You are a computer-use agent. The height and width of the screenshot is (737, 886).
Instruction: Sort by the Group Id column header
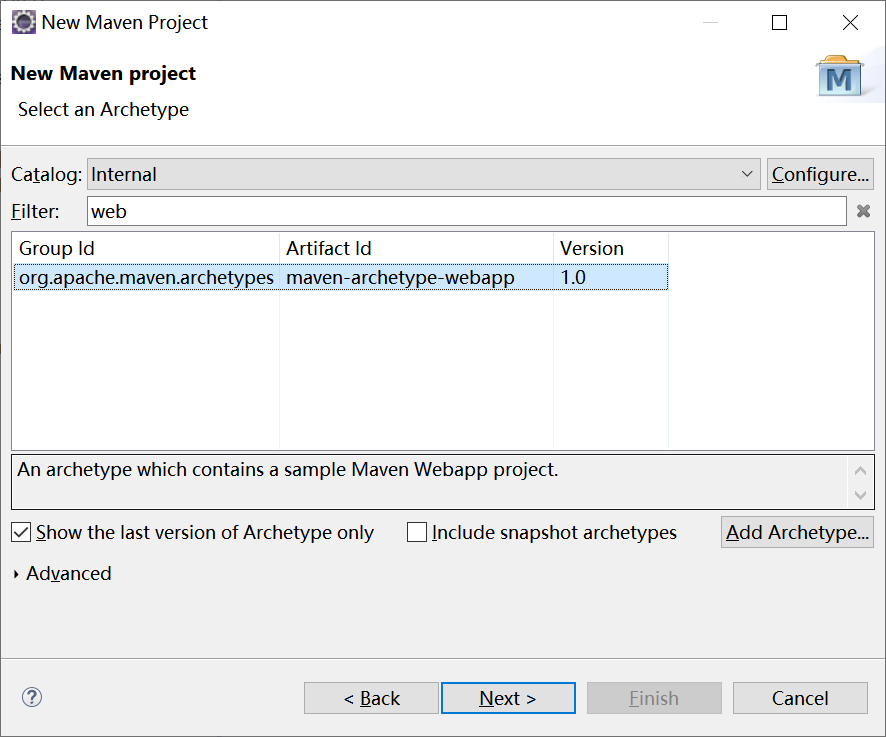click(146, 248)
